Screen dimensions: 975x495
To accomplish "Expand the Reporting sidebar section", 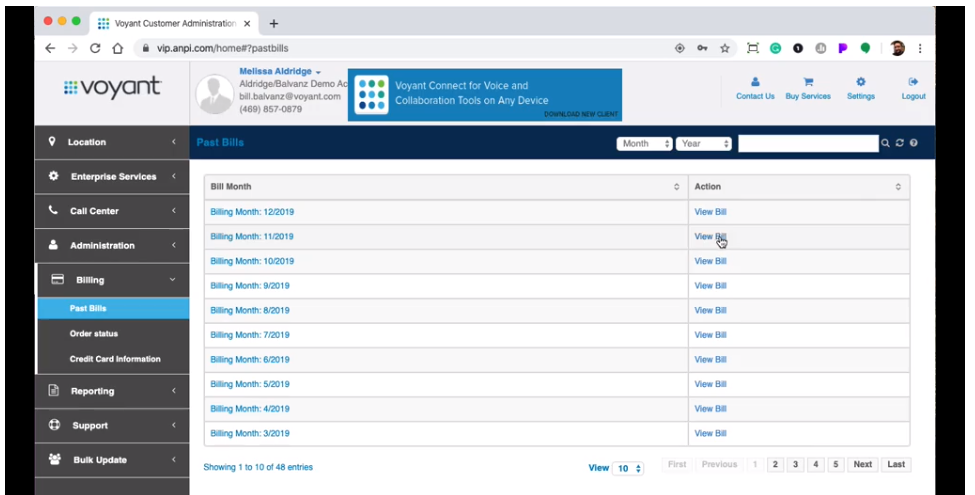I will coord(111,391).
